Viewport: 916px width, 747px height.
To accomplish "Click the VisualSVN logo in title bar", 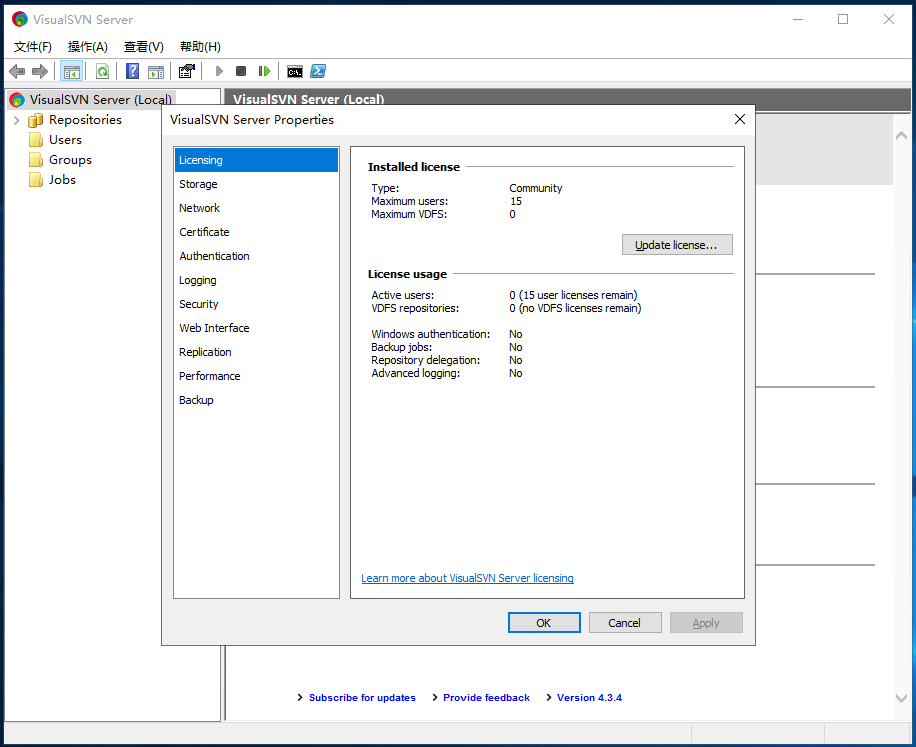I will [x=20, y=19].
